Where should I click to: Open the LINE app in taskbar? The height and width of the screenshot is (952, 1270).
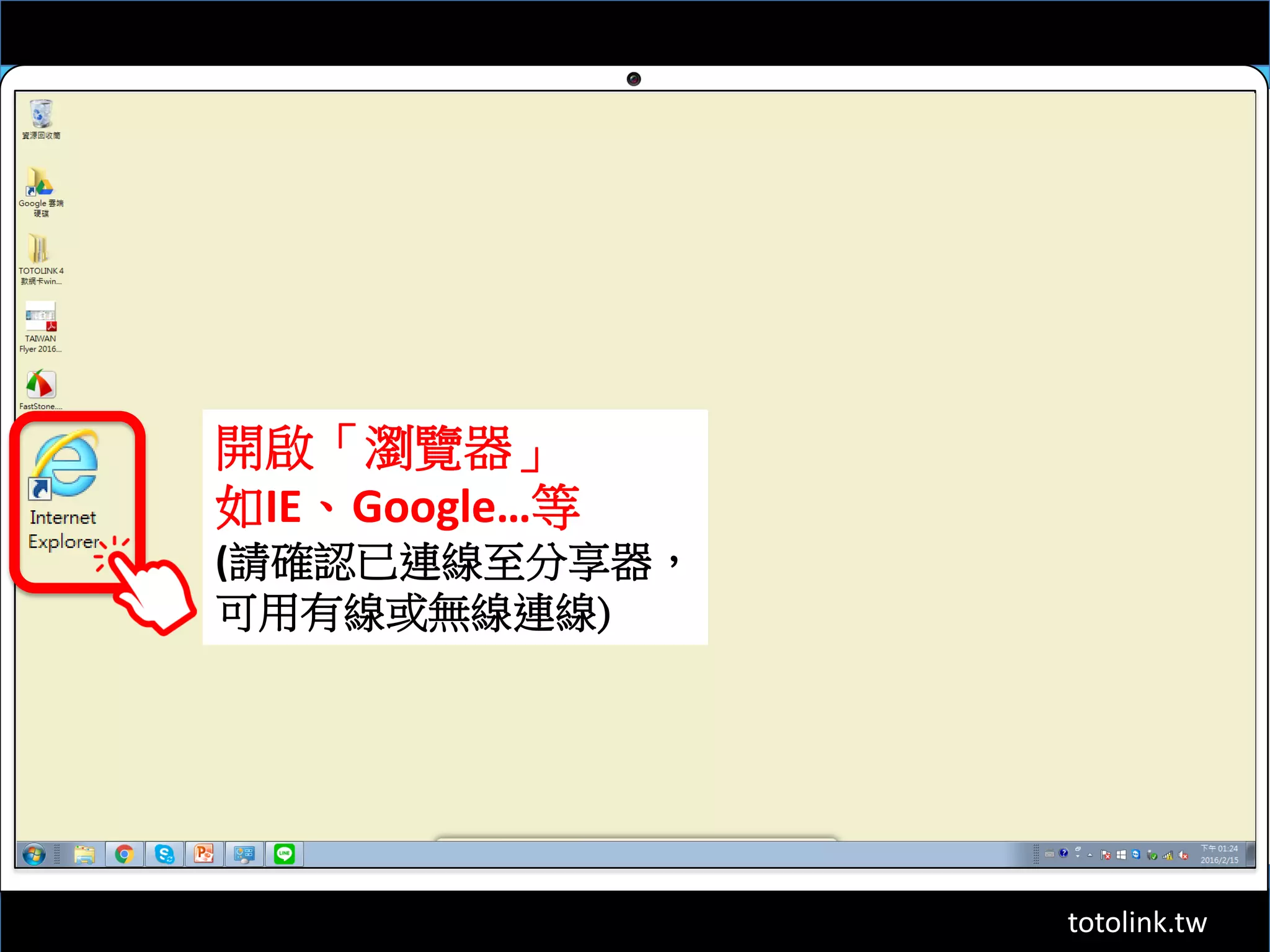[x=284, y=855]
